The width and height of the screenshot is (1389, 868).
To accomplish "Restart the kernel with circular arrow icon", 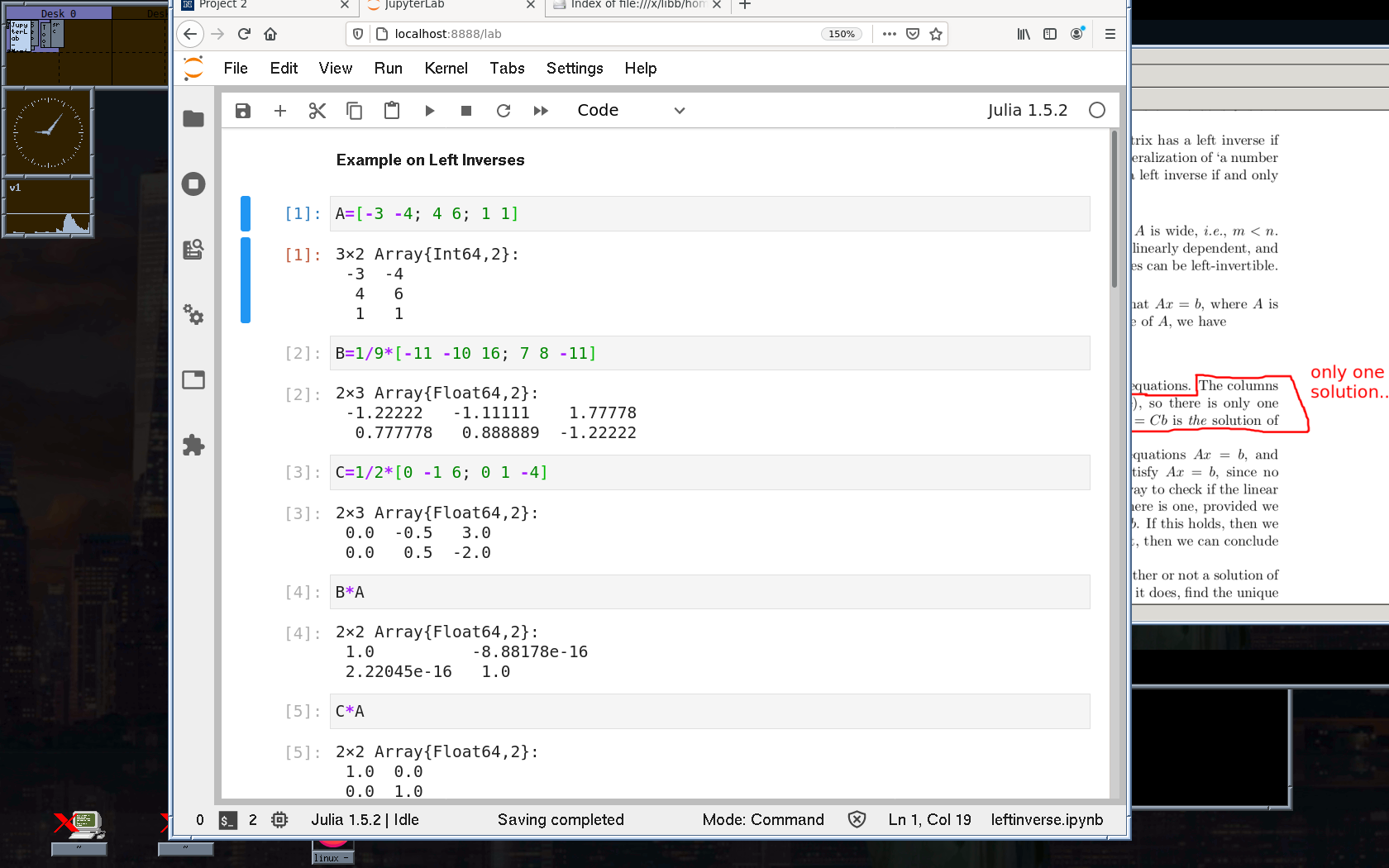I will [504, 111].
